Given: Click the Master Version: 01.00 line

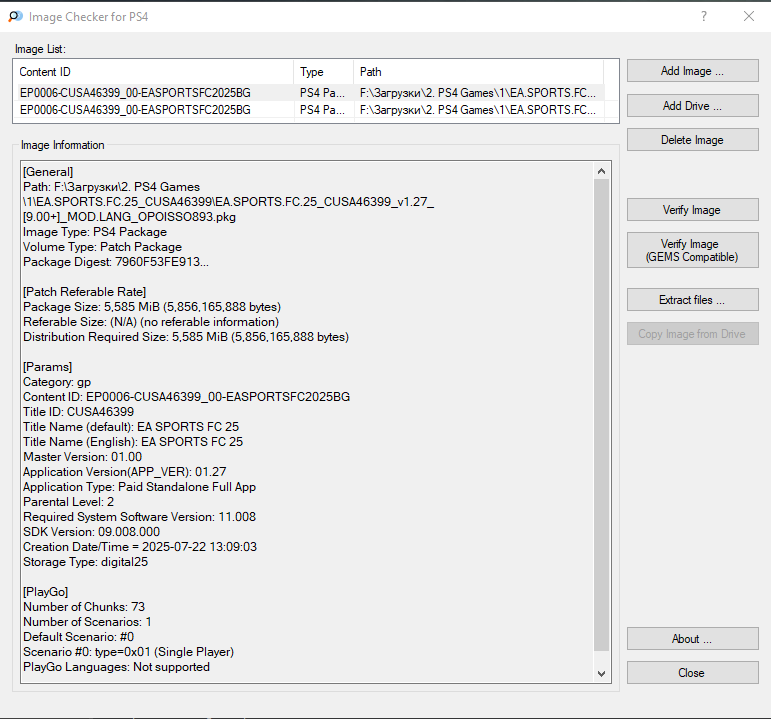Looking at the screenshot, I should coord(83,457).
